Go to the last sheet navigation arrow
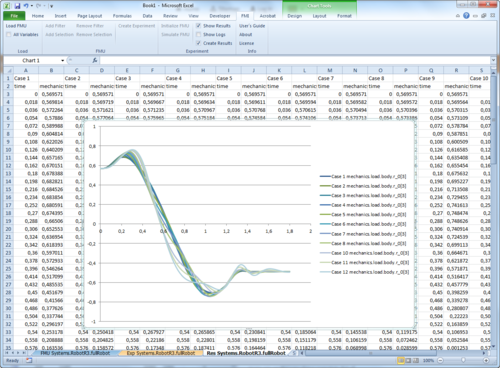This screenshot has width=500, height=368. [24, 353]
